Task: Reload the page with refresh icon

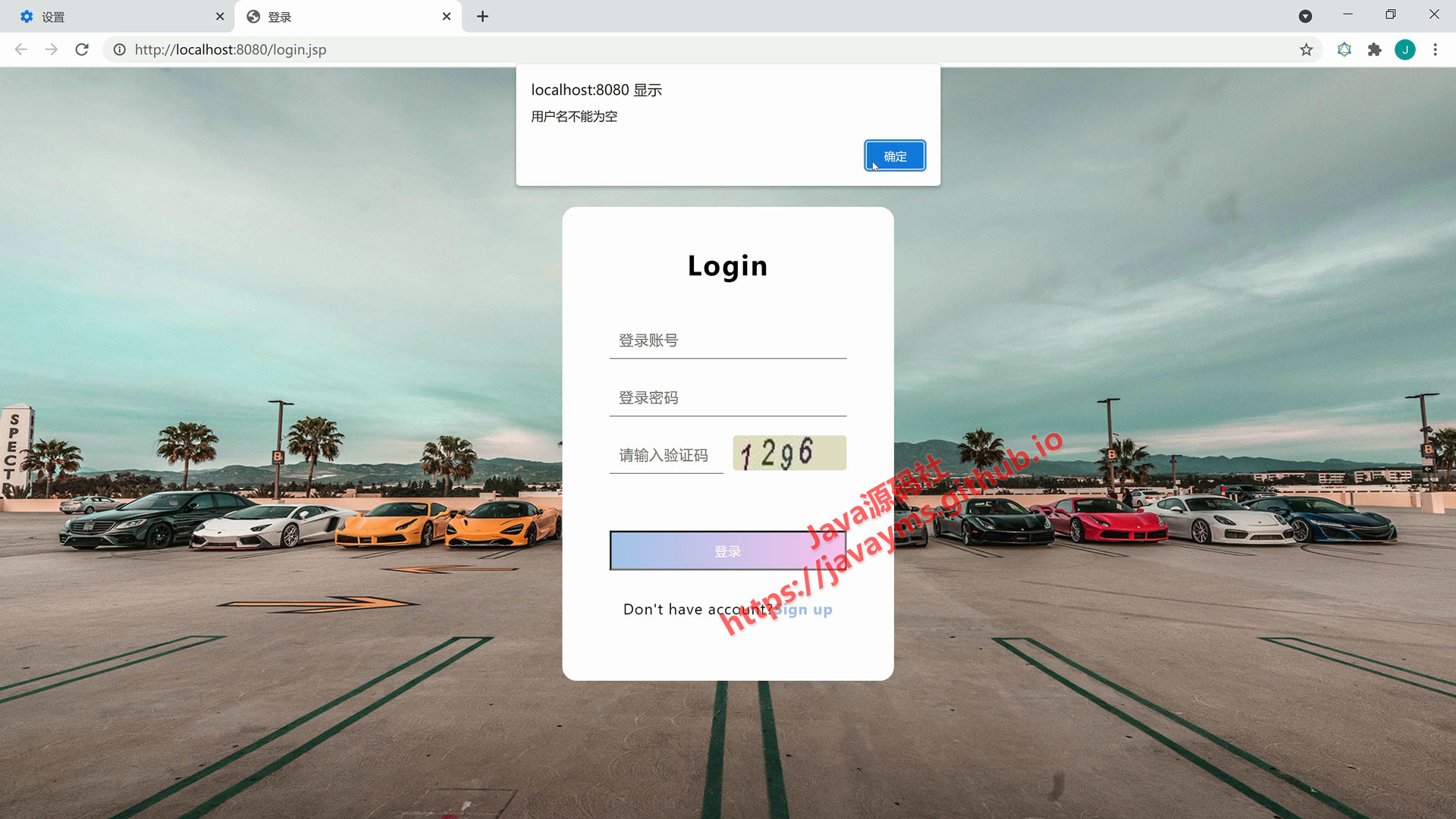Action: [x=82, y=49]
